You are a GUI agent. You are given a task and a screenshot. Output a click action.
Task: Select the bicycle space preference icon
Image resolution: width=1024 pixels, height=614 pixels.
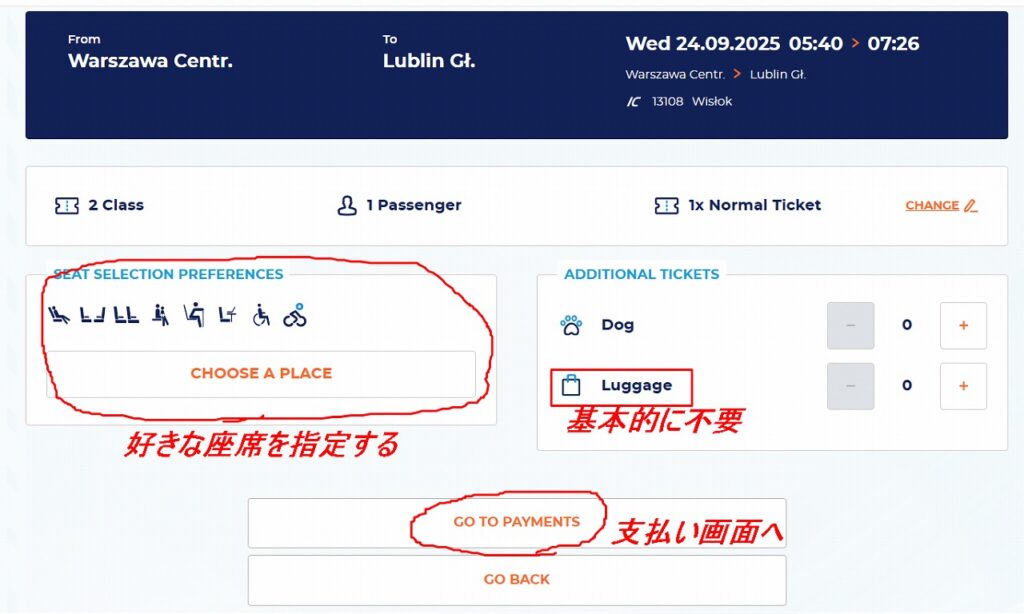point(294,316)
